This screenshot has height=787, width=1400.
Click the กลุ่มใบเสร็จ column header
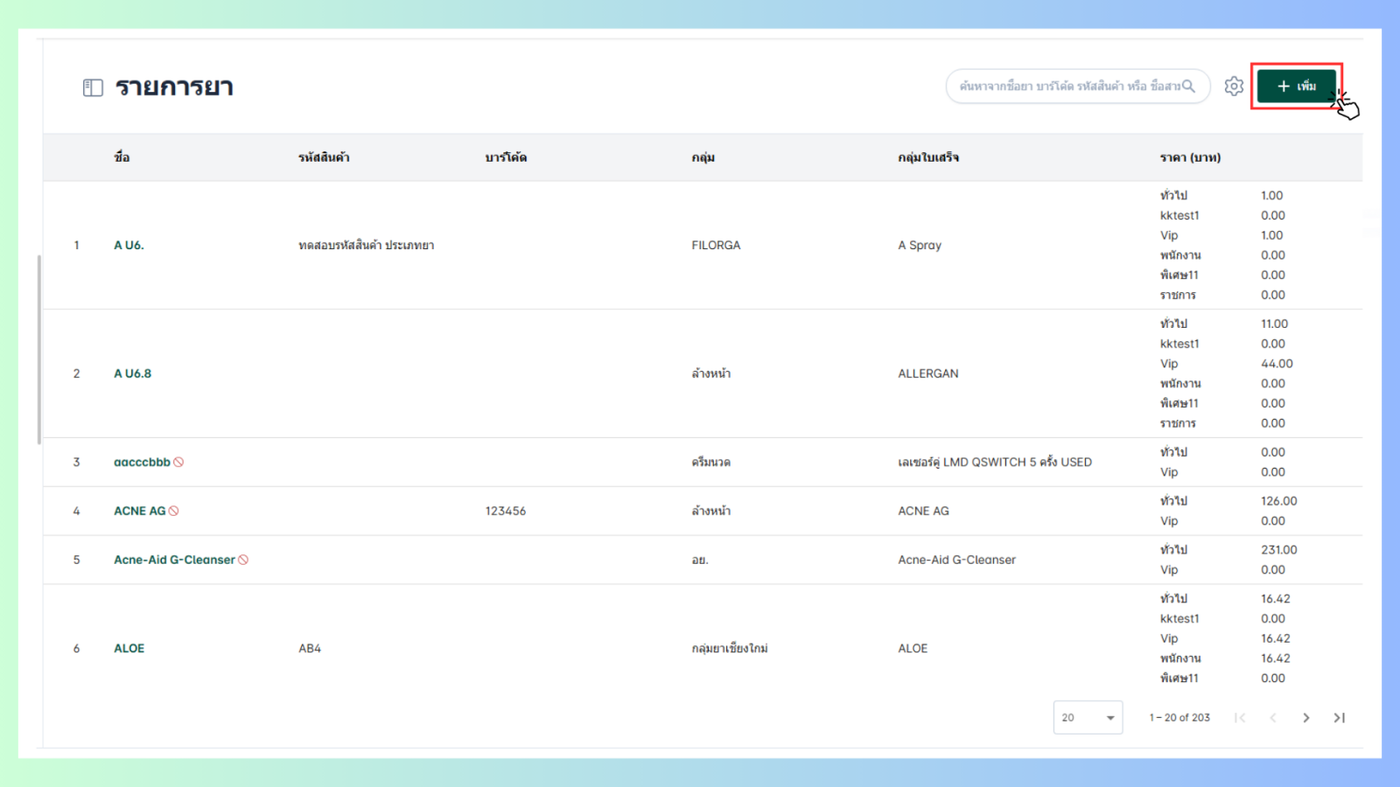[x=929, y=158]
